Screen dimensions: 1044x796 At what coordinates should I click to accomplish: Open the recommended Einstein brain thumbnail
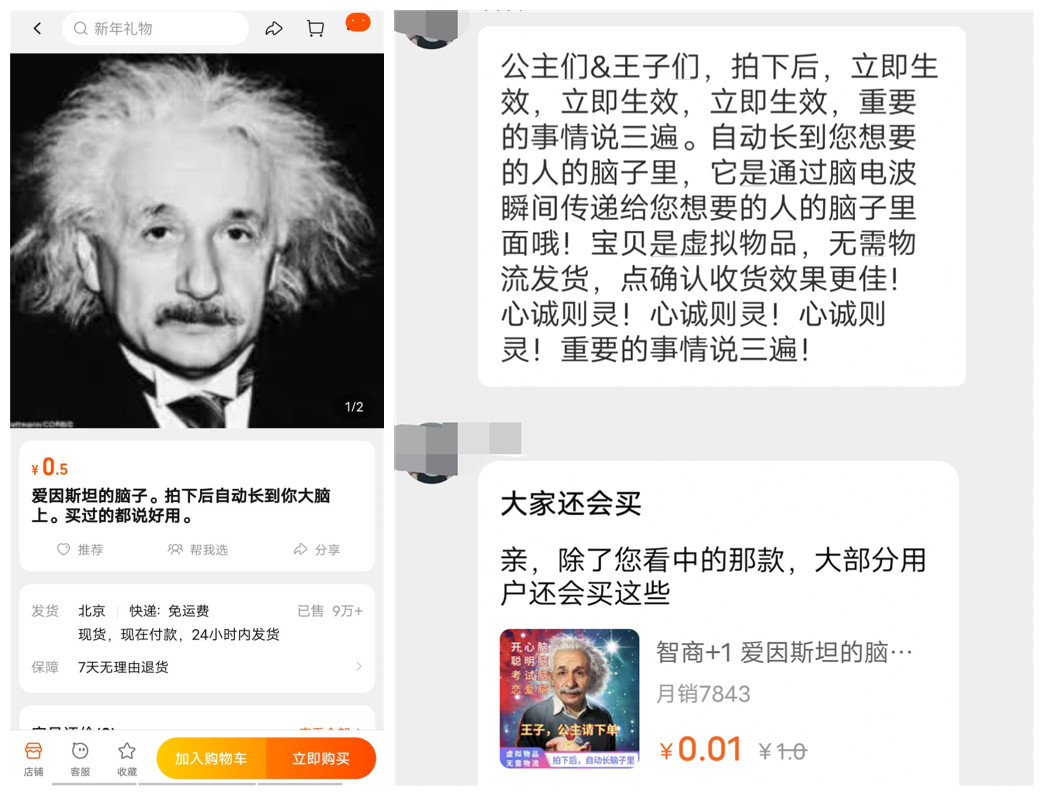coord(569,698)
